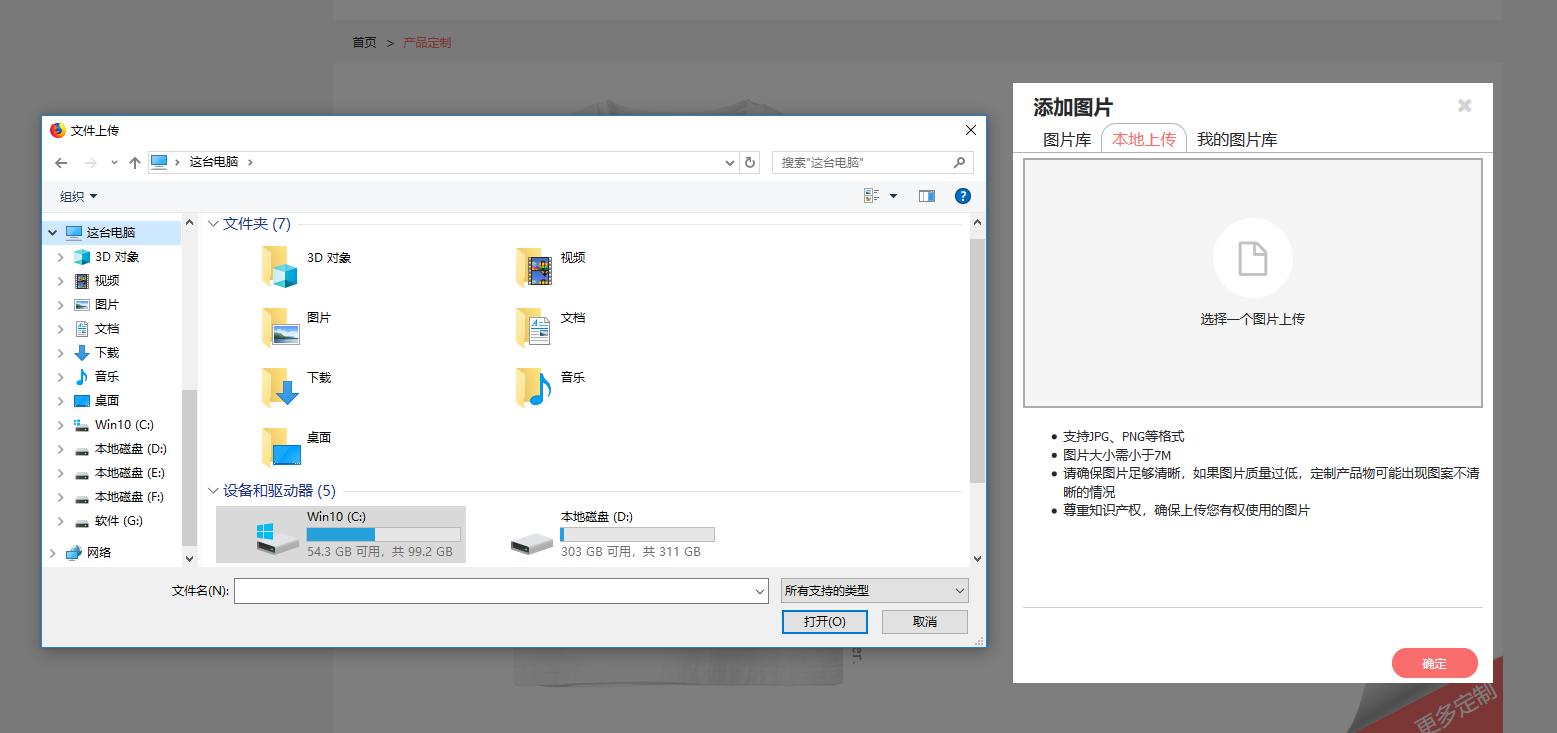Open the 文档 folder in main pane
Viewport: 1557px width, 733px height.
(x=534, y=327)
